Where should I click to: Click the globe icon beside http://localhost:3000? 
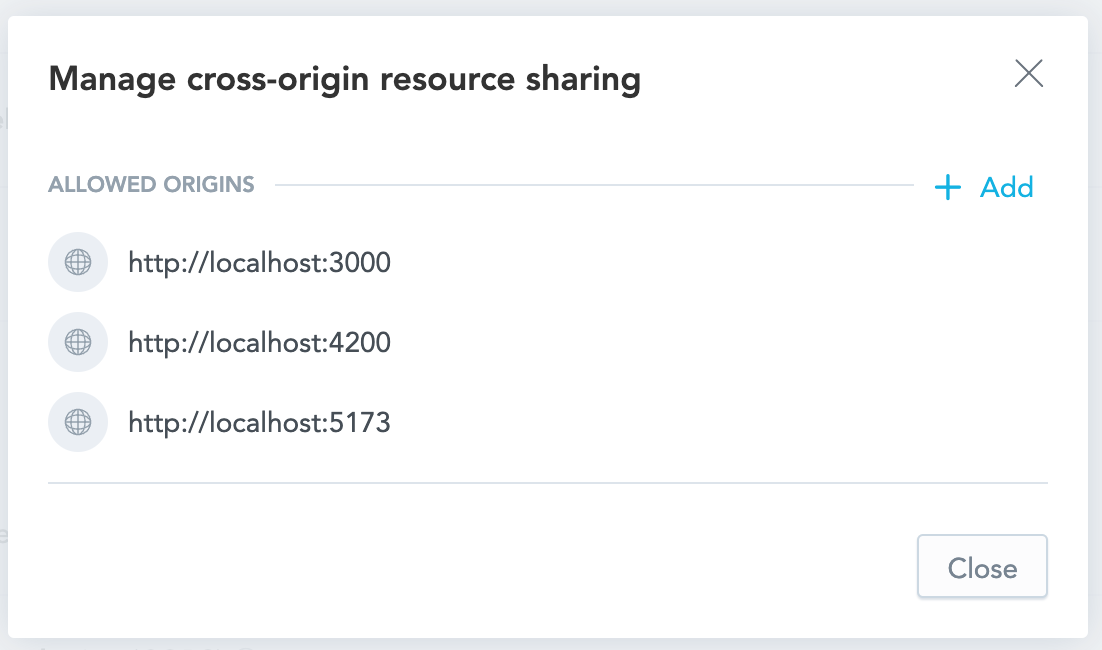78,262
